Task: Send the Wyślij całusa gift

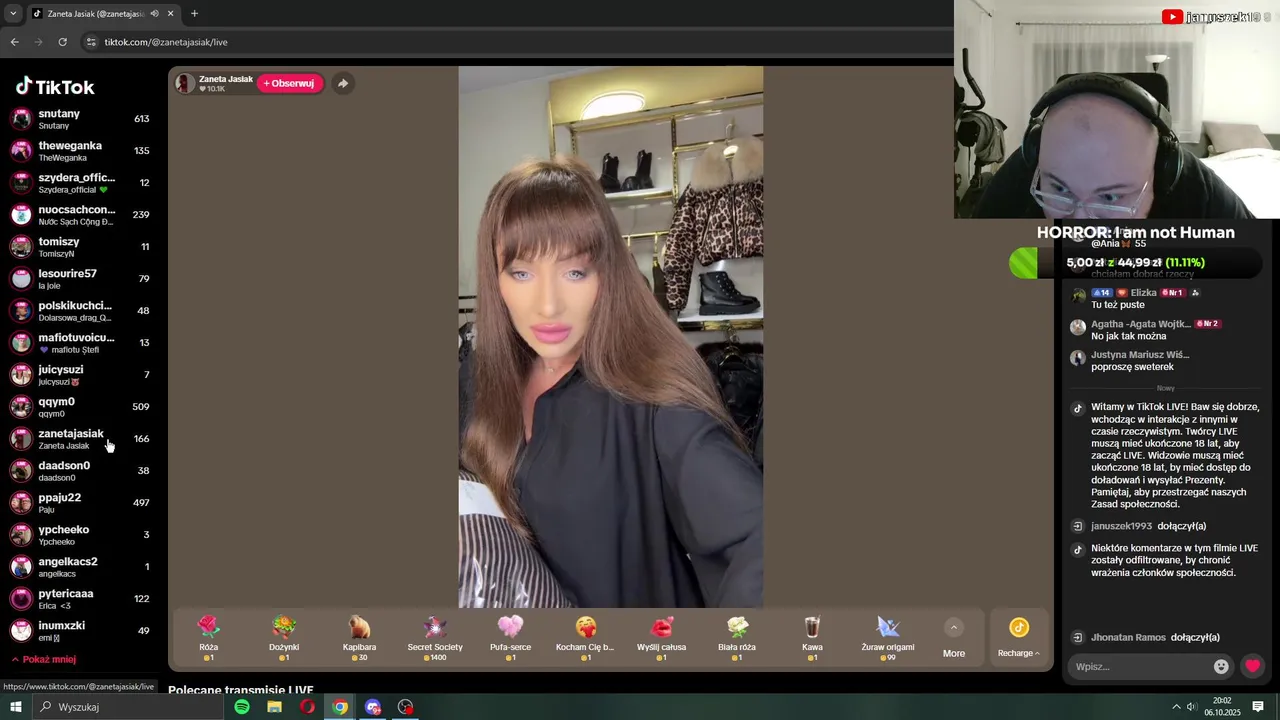Action: [x=661, y=637]
